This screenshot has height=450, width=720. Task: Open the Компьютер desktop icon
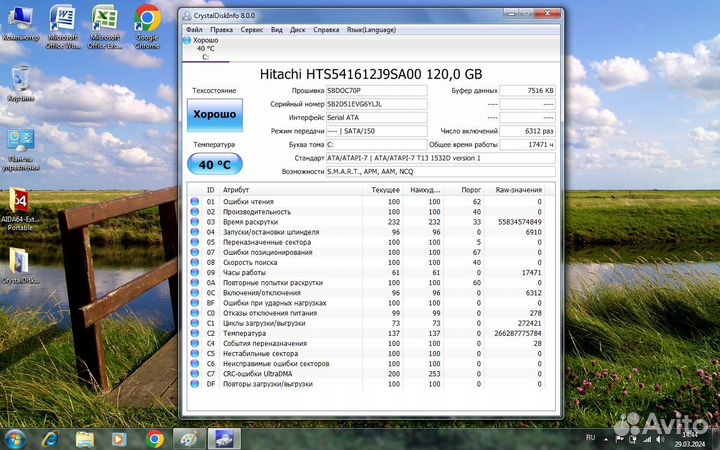20,23
